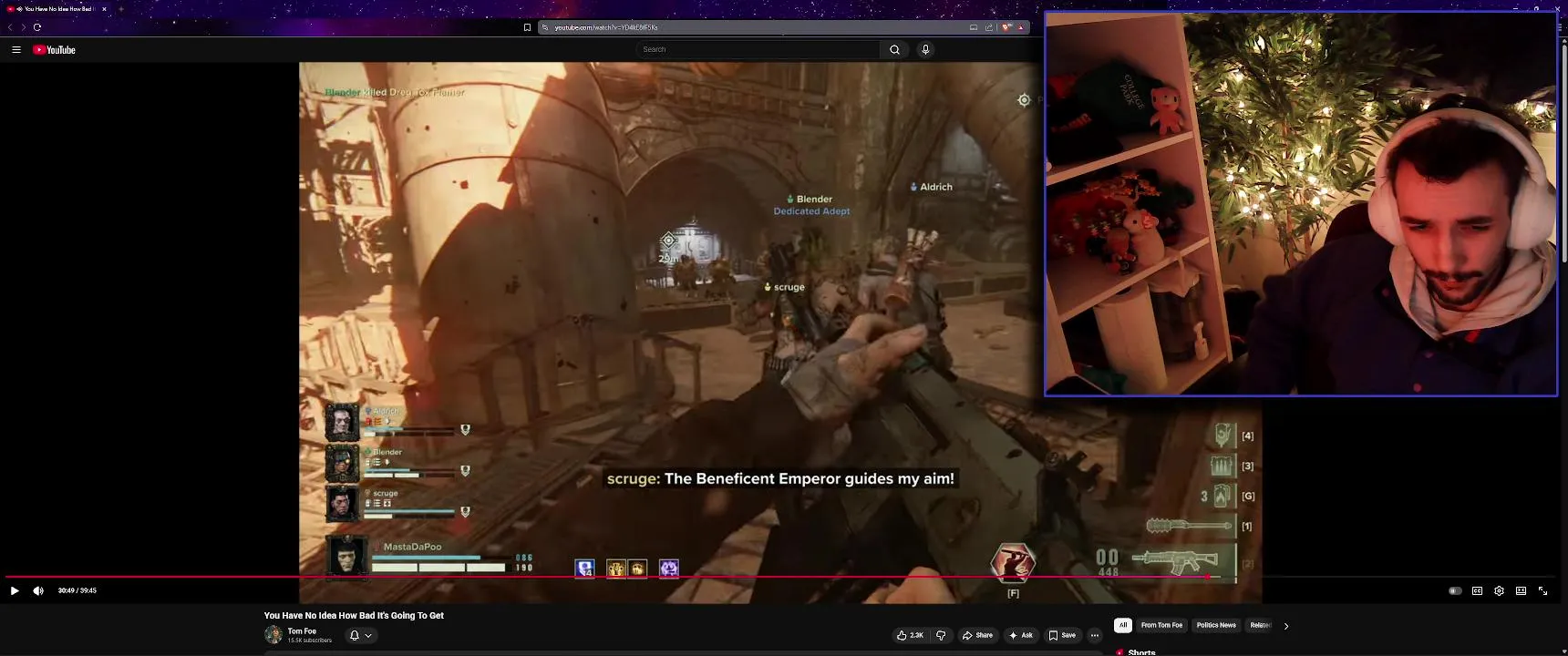The width and height of the screenshot is (1568, 656).
Task: Select the All filter chip
Action: pyautogui.click(x=1123, y=625)
